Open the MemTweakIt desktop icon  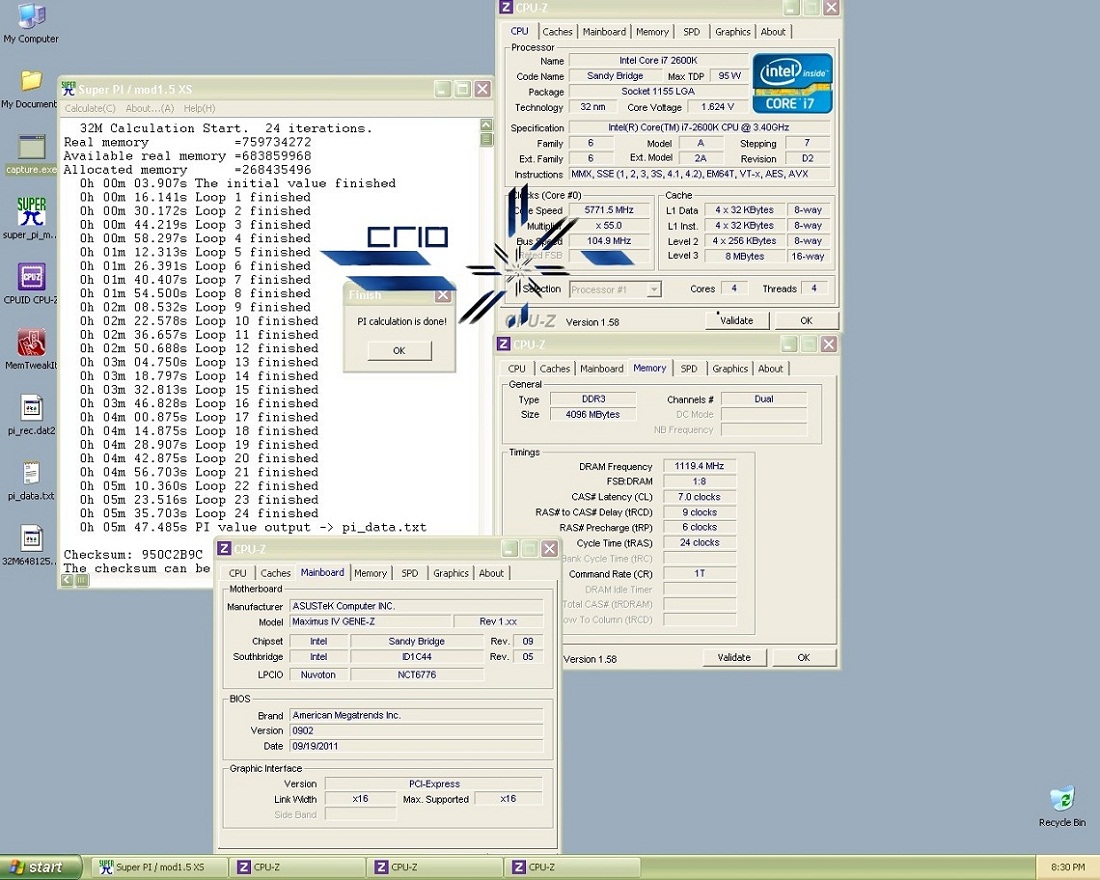[x=31, y=344]
